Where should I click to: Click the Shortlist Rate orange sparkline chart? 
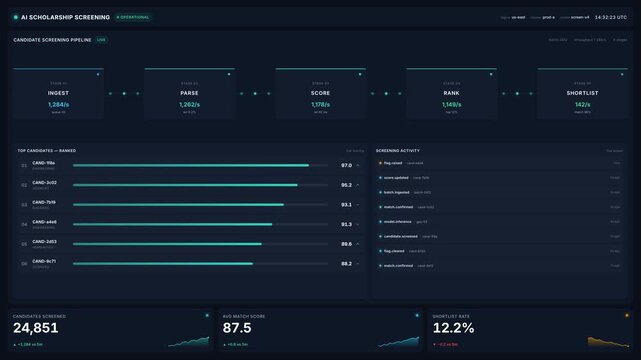click(x=609, y=342)
